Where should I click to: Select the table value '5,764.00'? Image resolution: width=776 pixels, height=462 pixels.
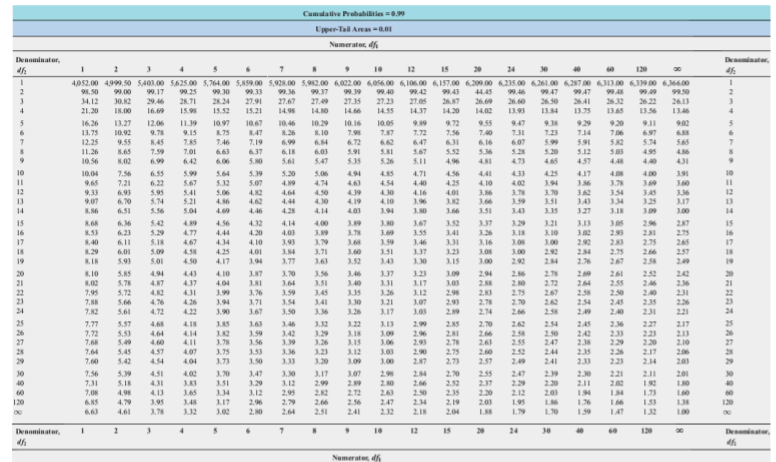[216, 83]
